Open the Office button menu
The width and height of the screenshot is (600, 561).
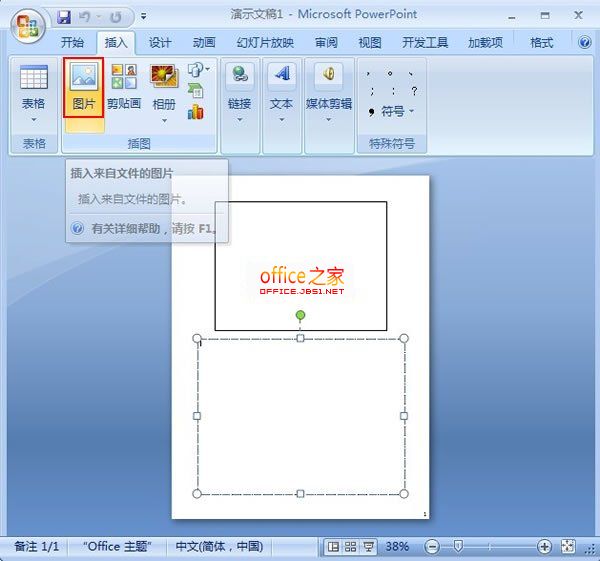(28, 26)
